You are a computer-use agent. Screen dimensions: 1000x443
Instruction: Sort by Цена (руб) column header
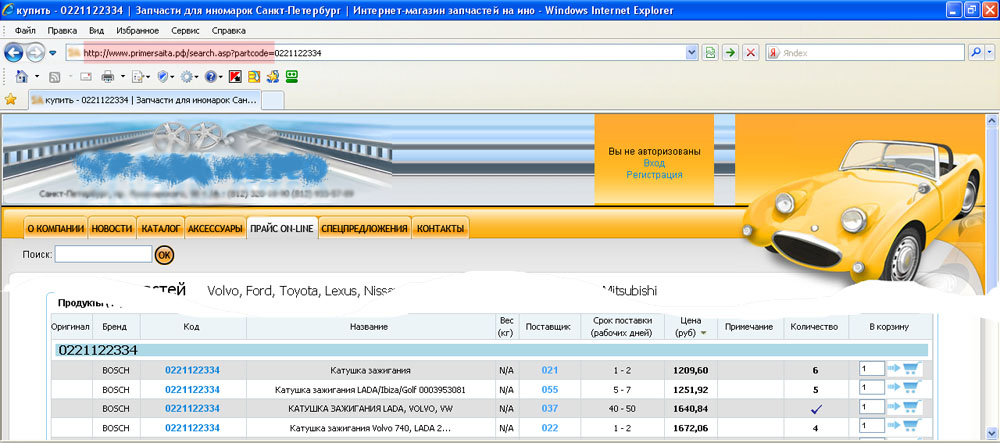pos(691,326)
